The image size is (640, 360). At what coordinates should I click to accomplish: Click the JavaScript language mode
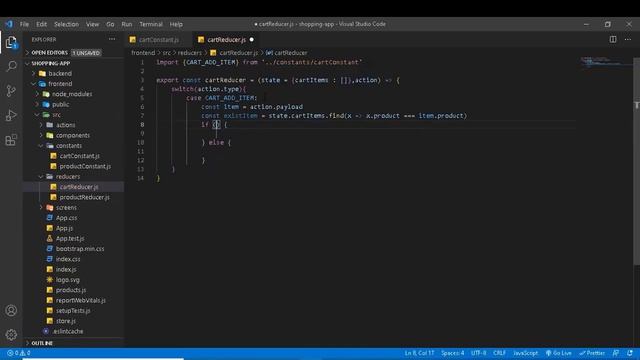tap(525, 353)
